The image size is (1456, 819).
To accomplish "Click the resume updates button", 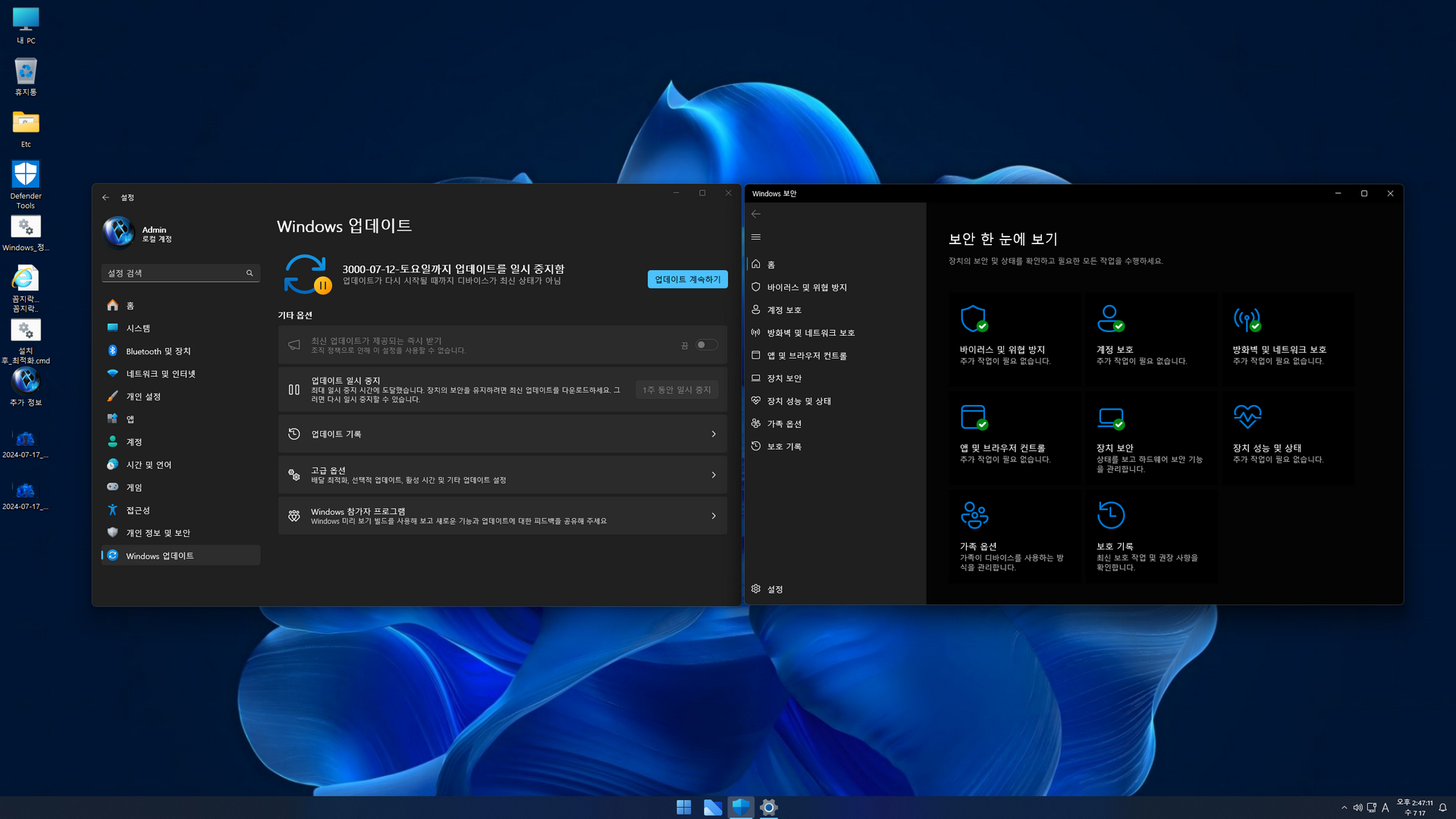I will tap(687, 279).
